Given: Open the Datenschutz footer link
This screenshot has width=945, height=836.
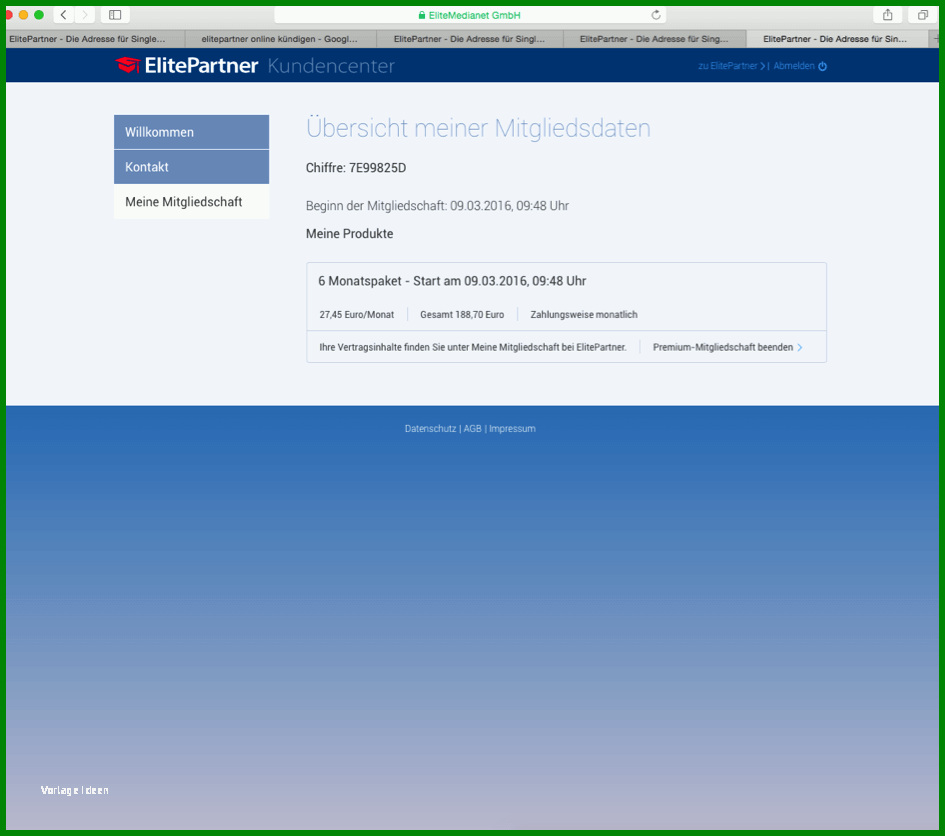Looking at the screenshot, I should coord(430,429).
